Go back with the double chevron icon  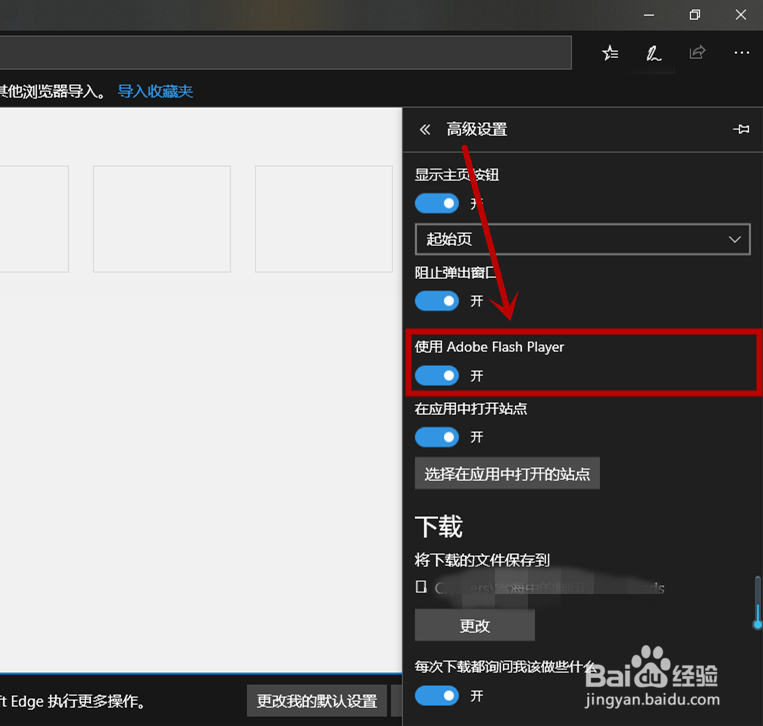(x=425, y=129)
